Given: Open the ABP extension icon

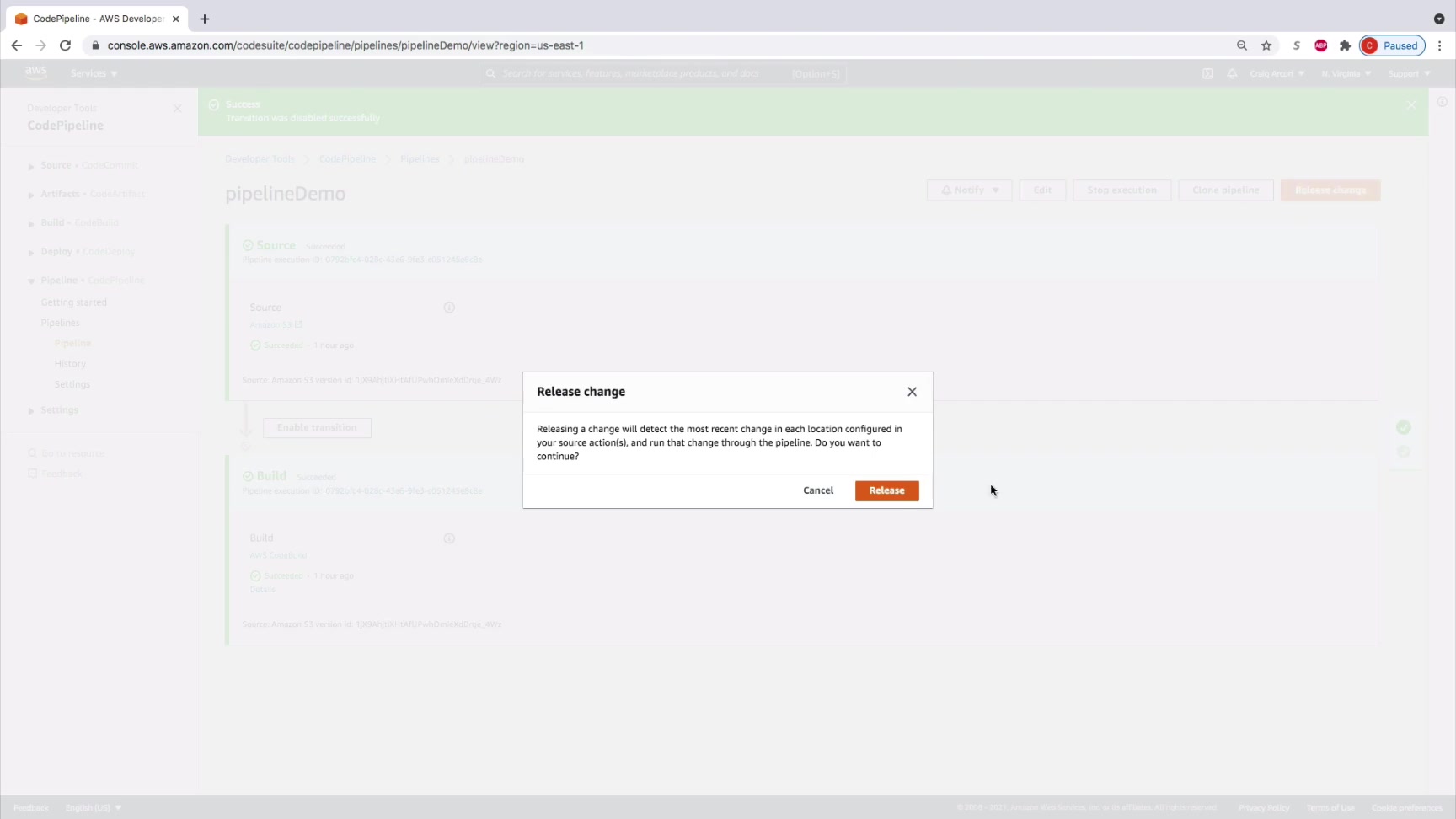Looking at the screenshot, I should pyautogui.click(x=1321, y=45).
